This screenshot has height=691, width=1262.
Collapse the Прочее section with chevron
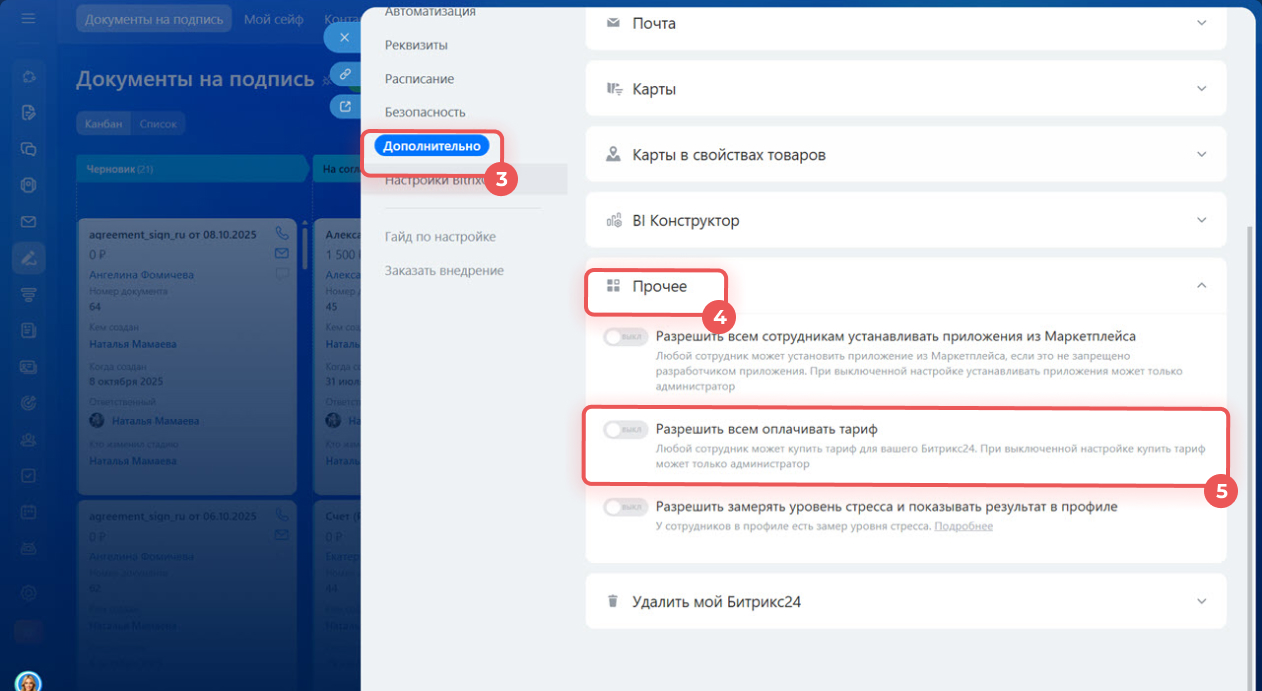(1202, 286)
